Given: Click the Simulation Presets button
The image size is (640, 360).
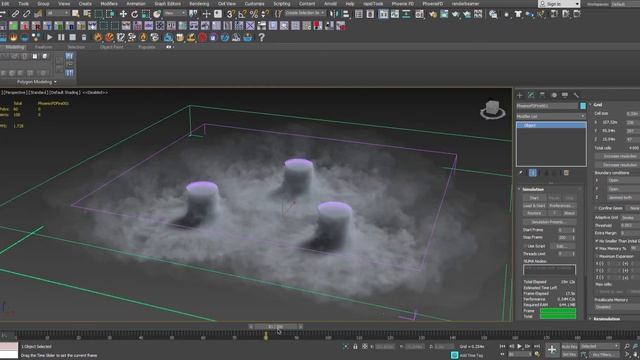Looking at the screenshot, I should [x=549, y=222].
